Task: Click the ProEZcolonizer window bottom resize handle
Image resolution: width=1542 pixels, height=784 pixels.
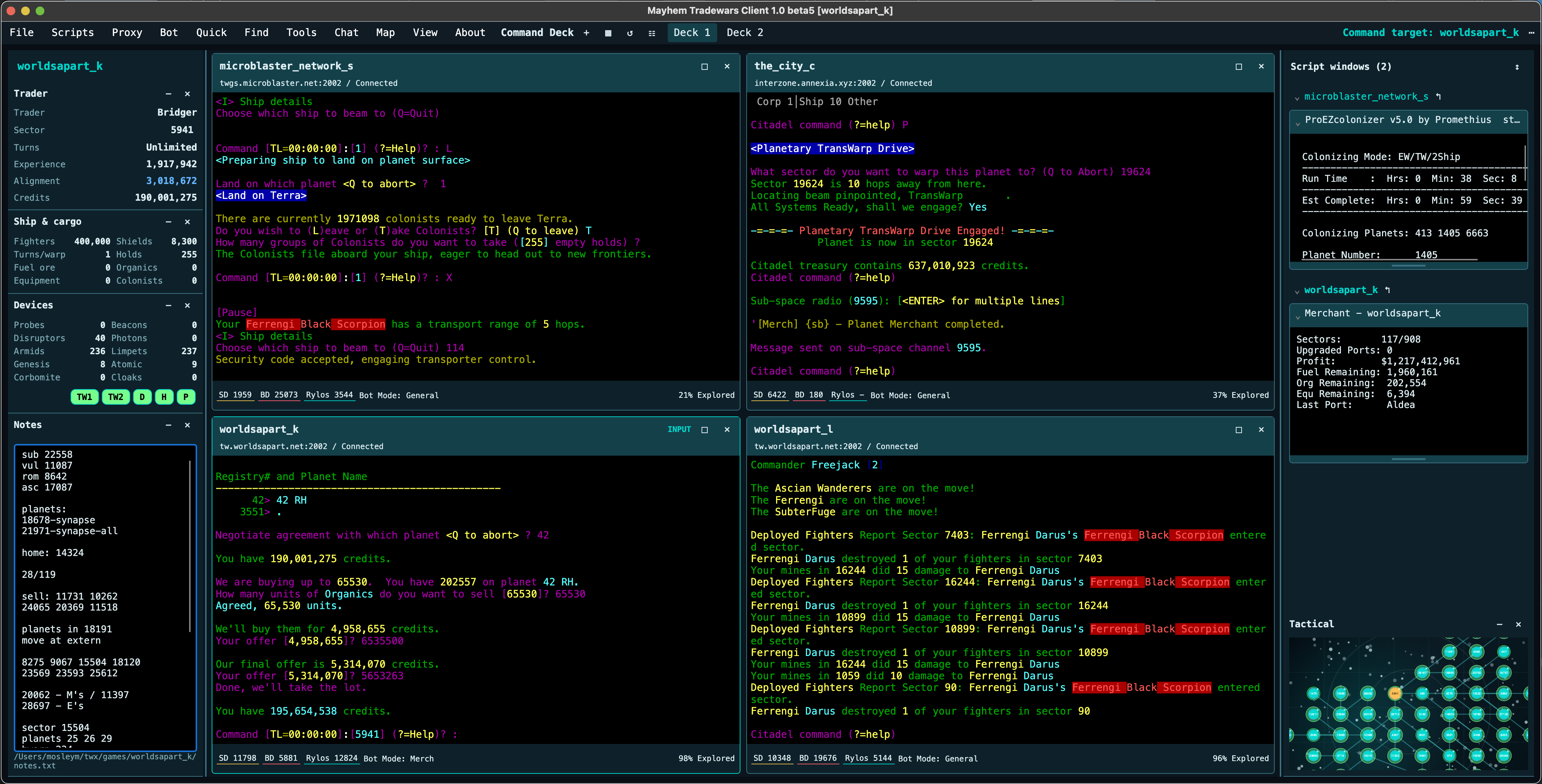Action: click(x=1408, y=265)
